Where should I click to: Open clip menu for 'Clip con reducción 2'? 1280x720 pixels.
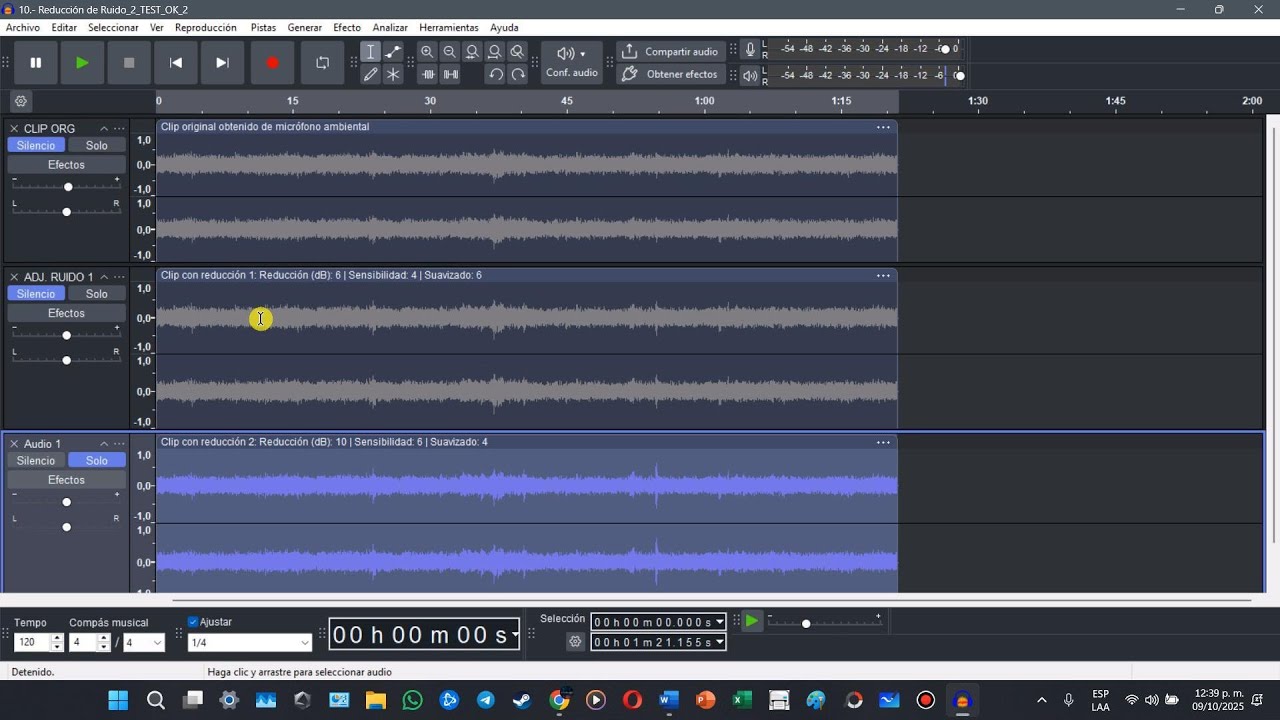[883, 442]
